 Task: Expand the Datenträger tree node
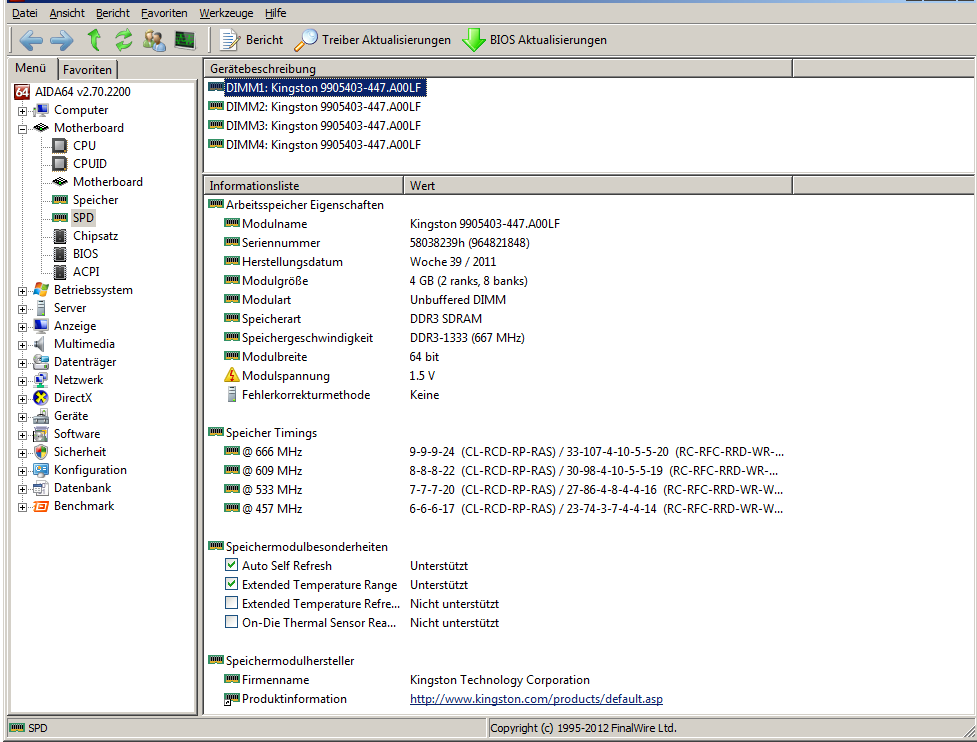click(x=22, y=363)
